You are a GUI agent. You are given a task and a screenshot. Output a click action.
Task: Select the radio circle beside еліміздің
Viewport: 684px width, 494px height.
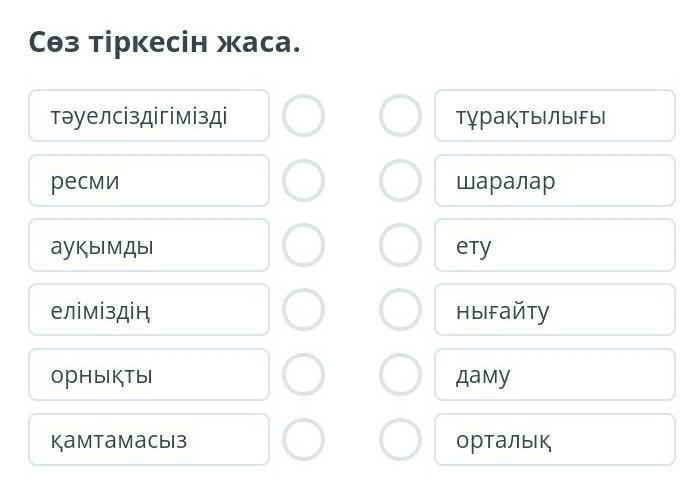pos(303,310)
